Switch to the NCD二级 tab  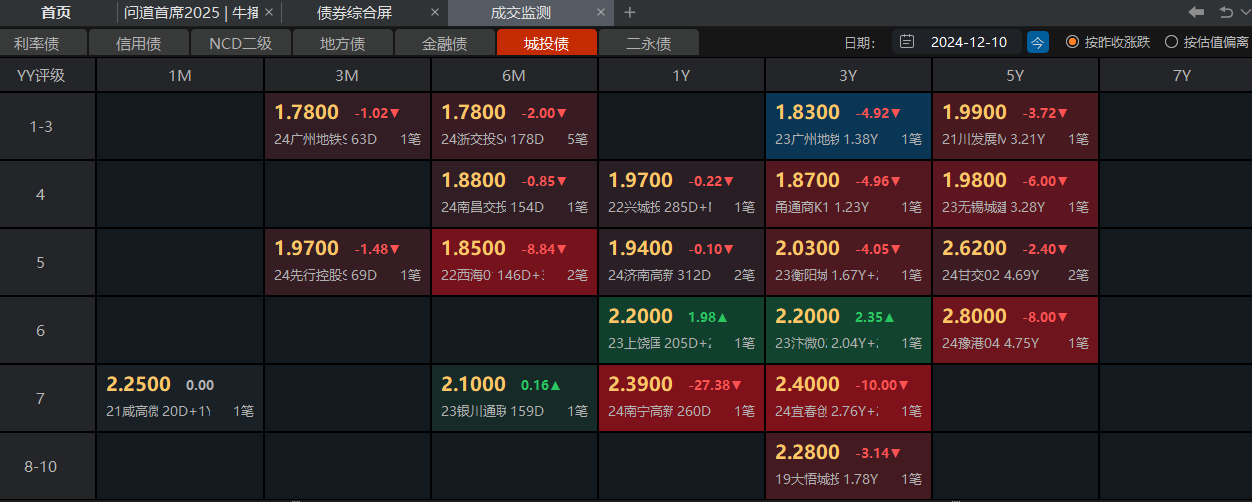240,43
